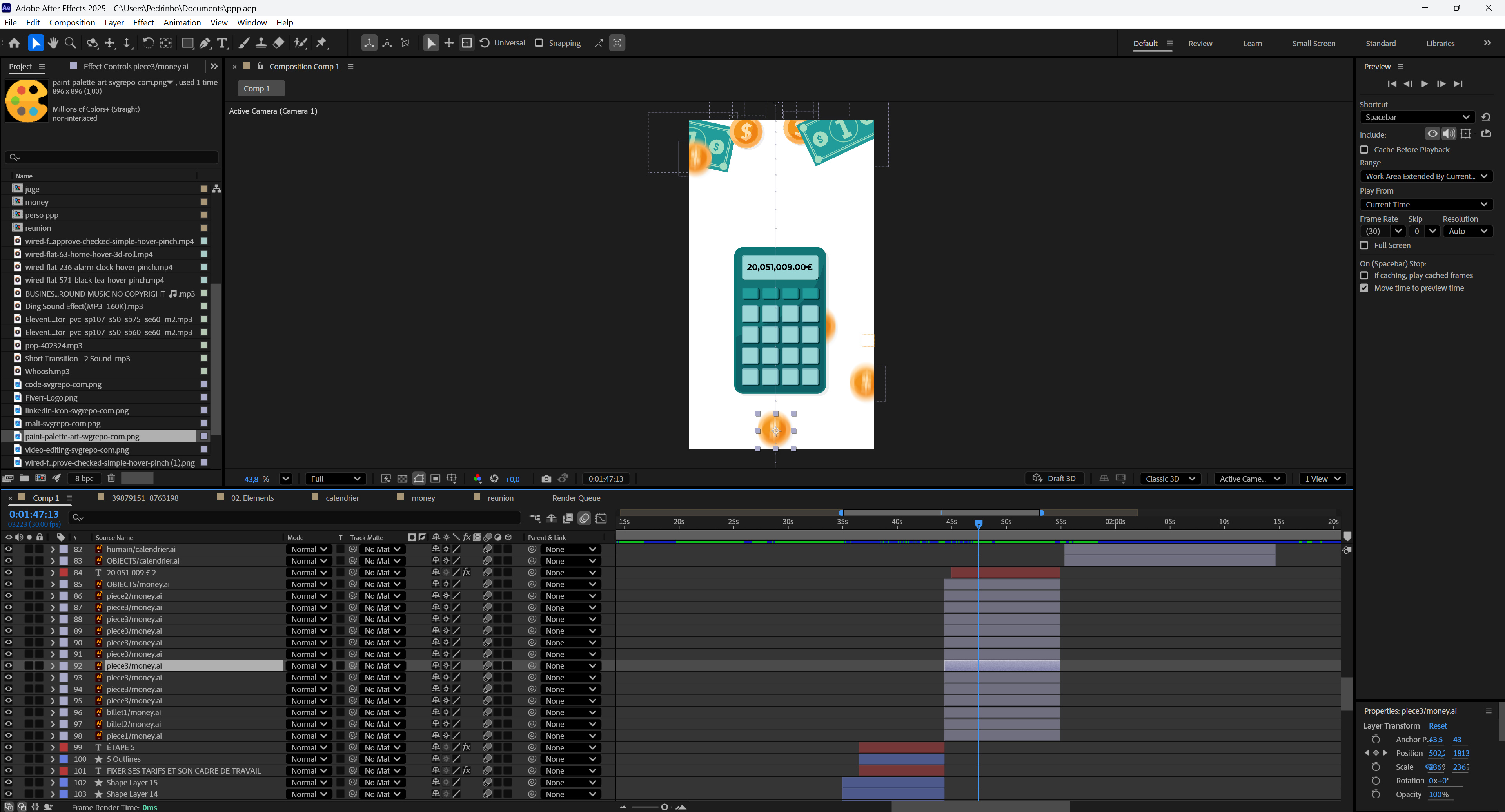Uncheck Move time to preview time

coord(1364,288)
